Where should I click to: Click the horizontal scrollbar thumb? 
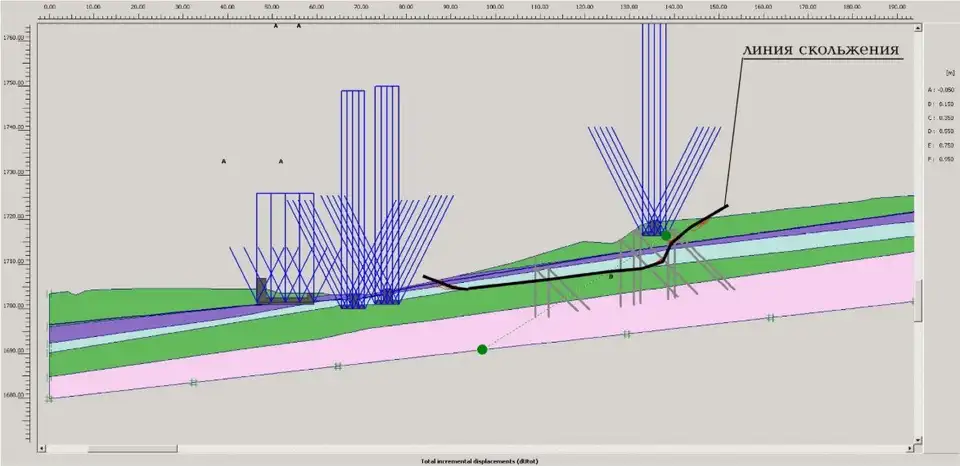[132, 448]
